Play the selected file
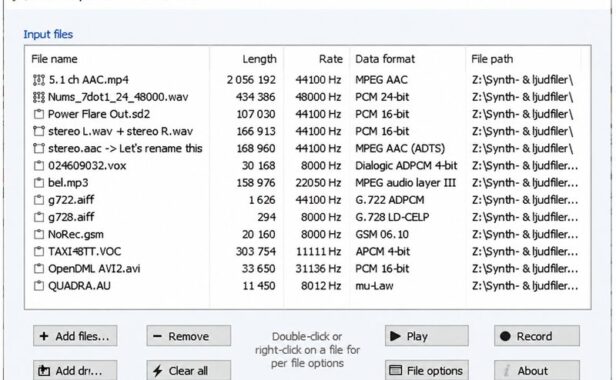This screenshot has height=380, width=616. 427,336
